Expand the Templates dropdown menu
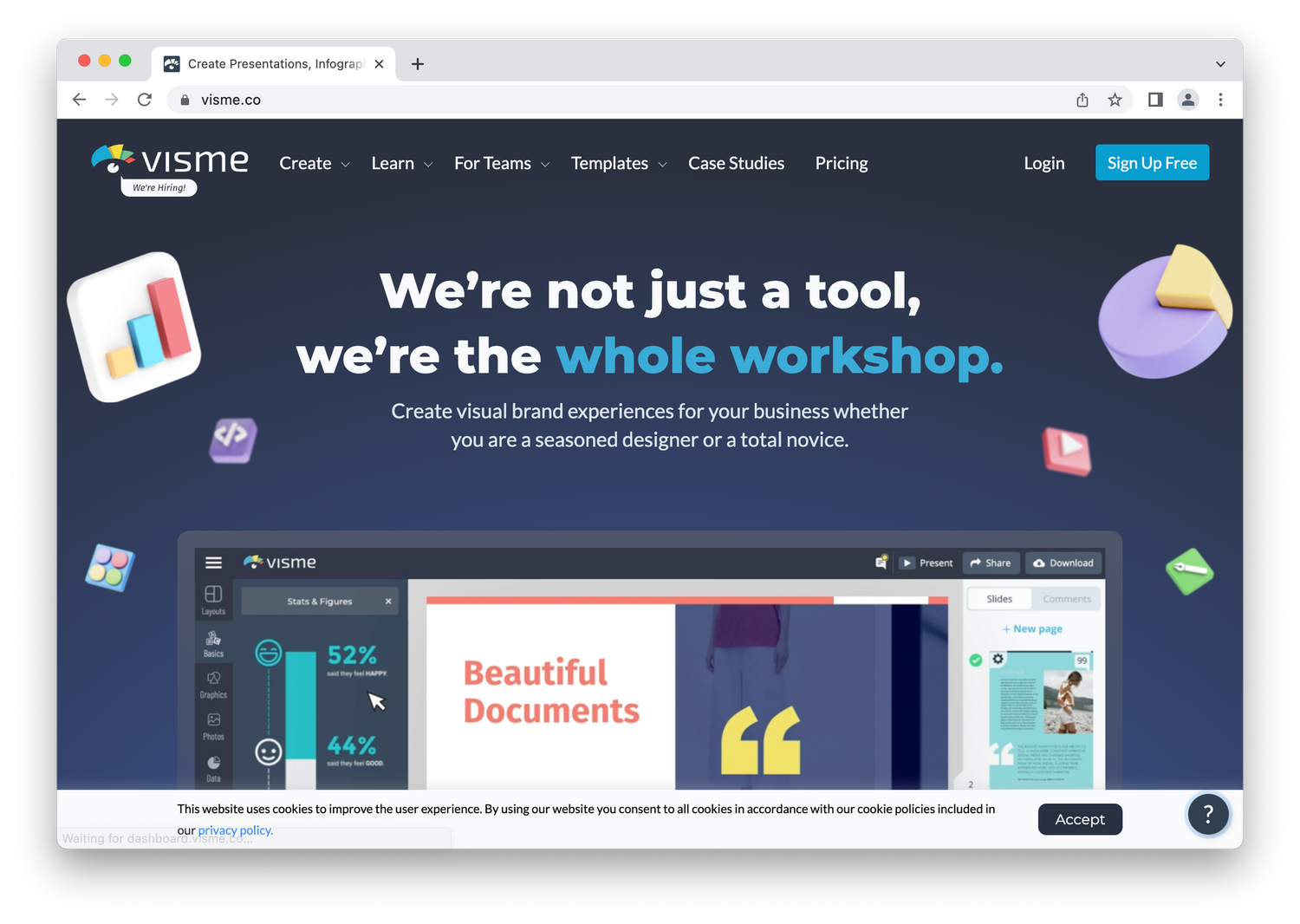Viewport: 1300px width, 924px height. [618, 164]
